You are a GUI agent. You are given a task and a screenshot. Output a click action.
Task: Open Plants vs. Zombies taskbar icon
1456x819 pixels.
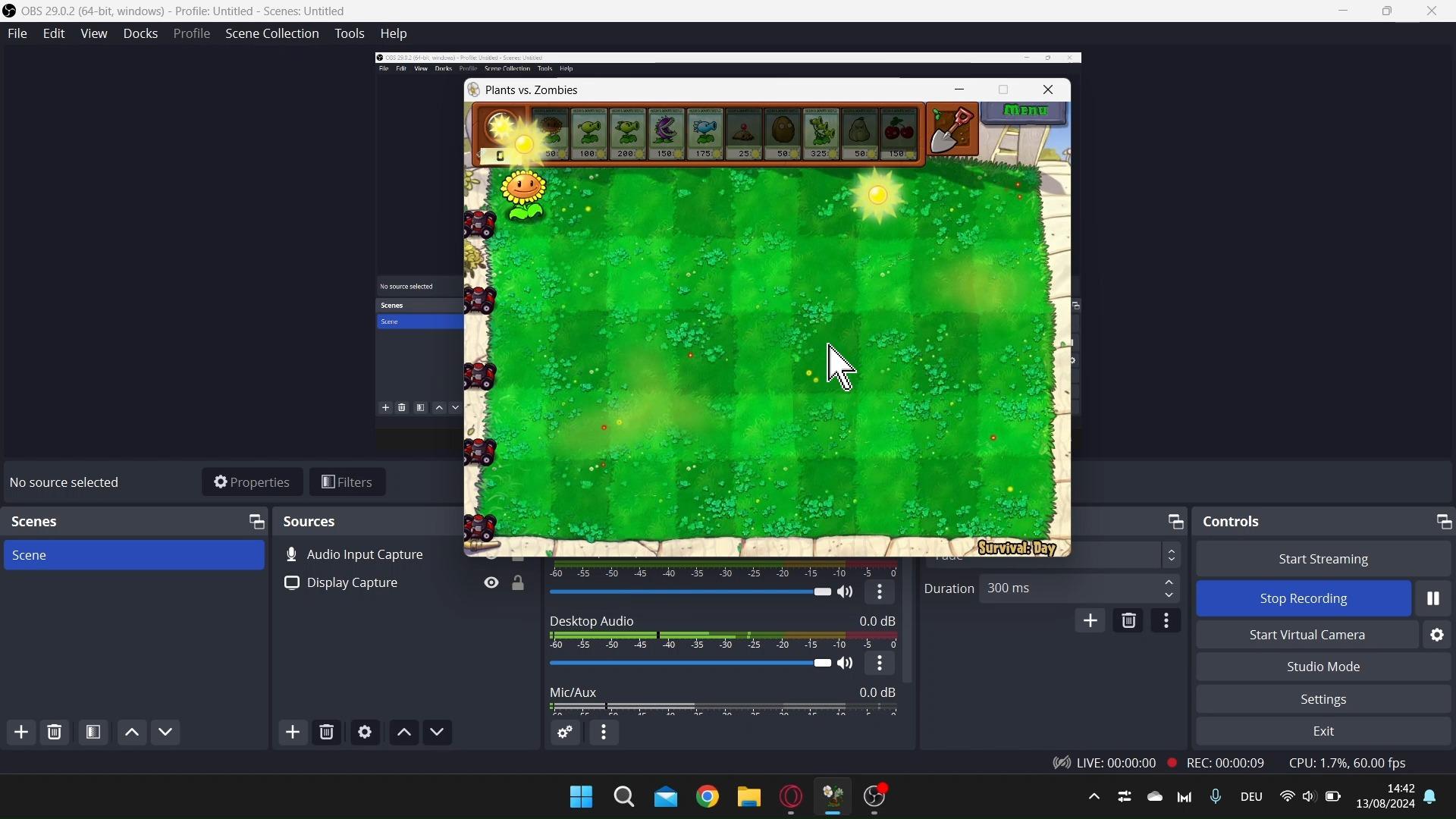(833, 797)
